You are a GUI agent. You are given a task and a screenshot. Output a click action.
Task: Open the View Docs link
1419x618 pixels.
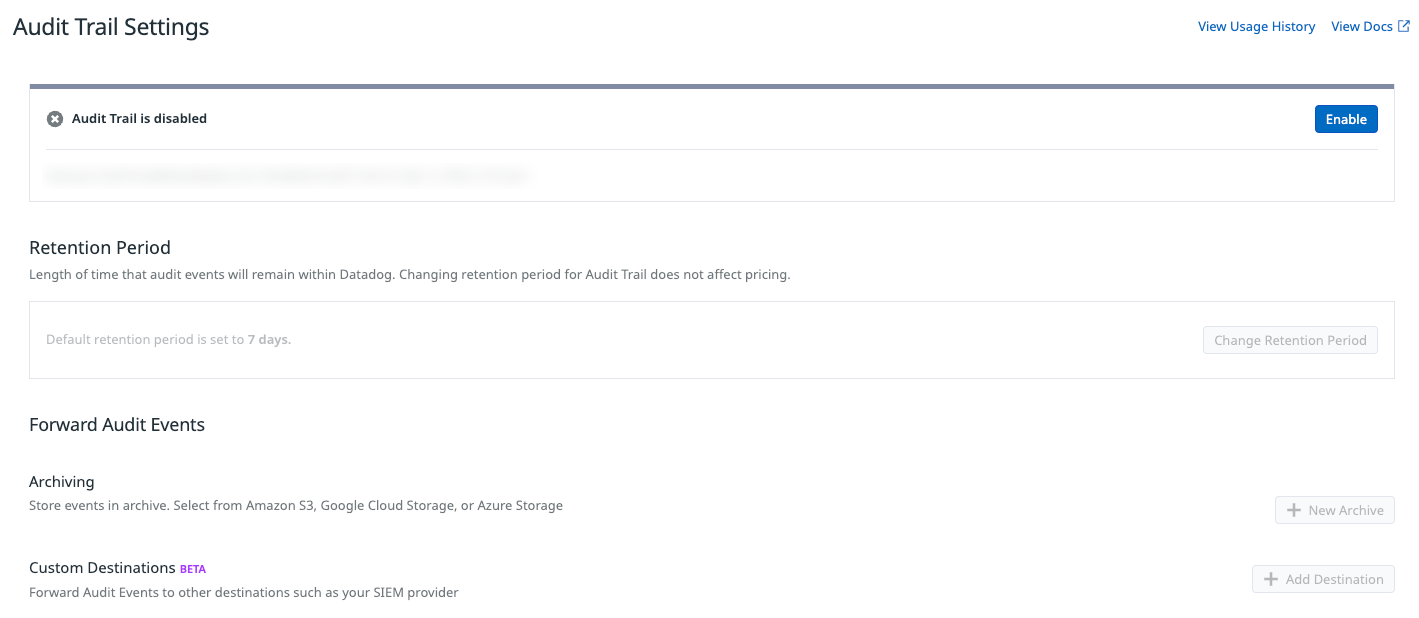coord(1361,27)
